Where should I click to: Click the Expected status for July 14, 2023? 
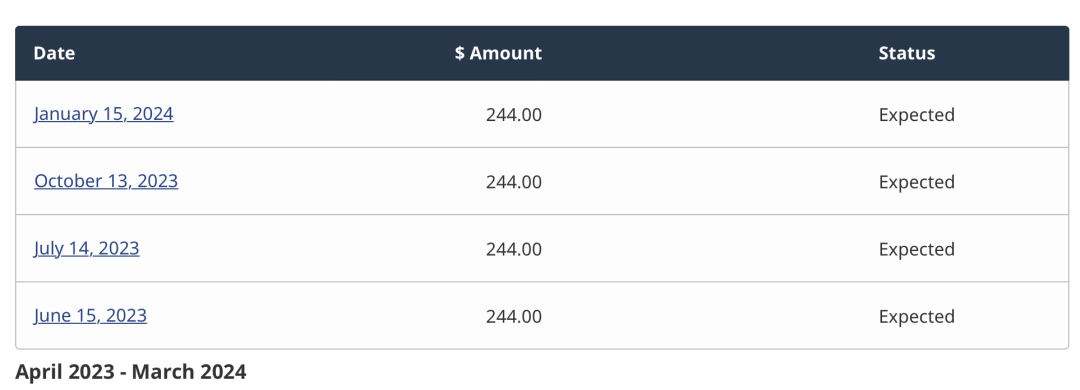[x=916, y=249]
